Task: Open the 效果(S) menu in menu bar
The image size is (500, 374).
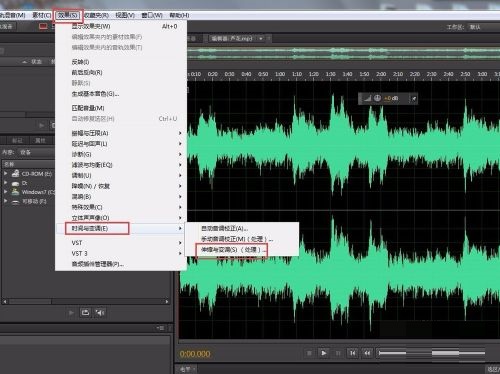Action: tap(68, 15)
